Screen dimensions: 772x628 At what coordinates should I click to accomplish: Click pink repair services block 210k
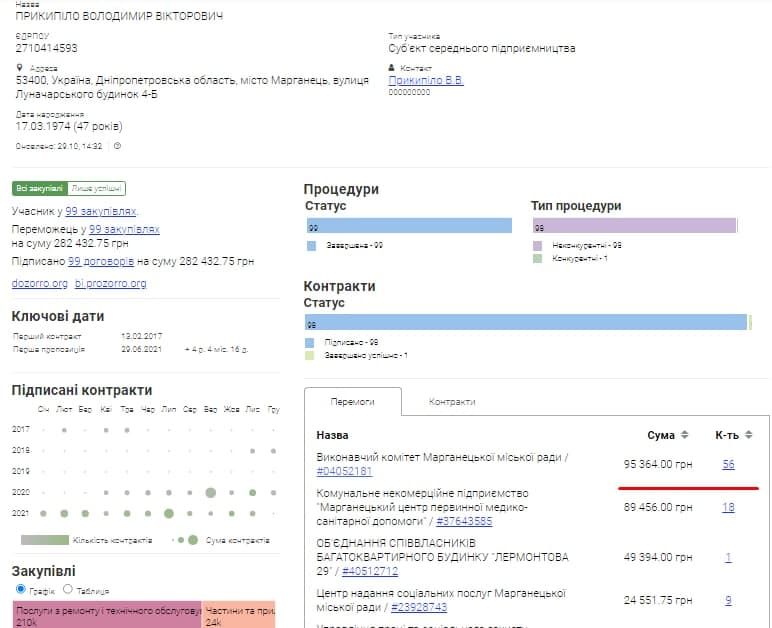(x=107, y=614)
